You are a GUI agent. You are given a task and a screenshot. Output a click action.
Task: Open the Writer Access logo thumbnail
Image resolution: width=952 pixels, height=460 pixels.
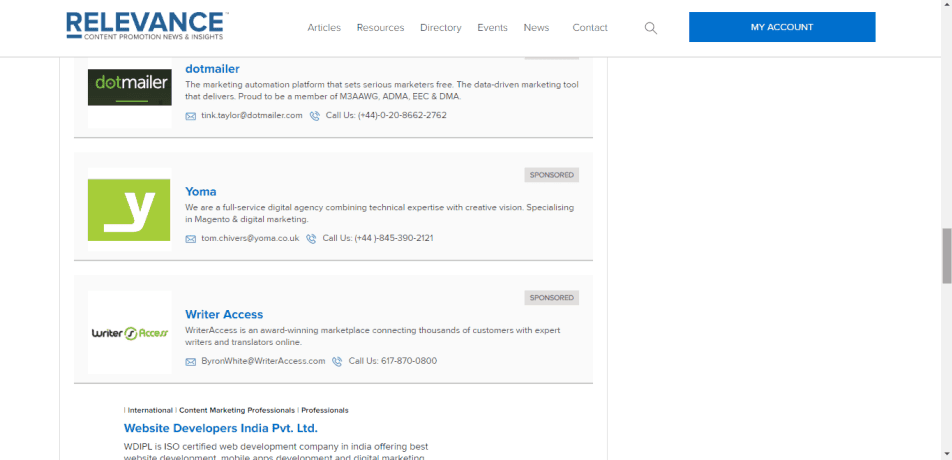(129, 333)
